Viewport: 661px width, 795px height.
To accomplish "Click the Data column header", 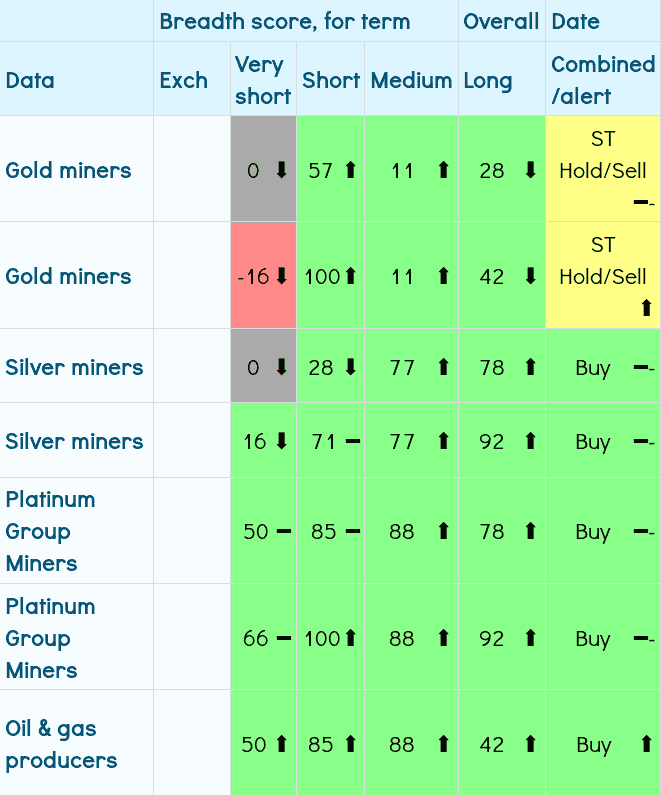I will [x=30, y=80].
